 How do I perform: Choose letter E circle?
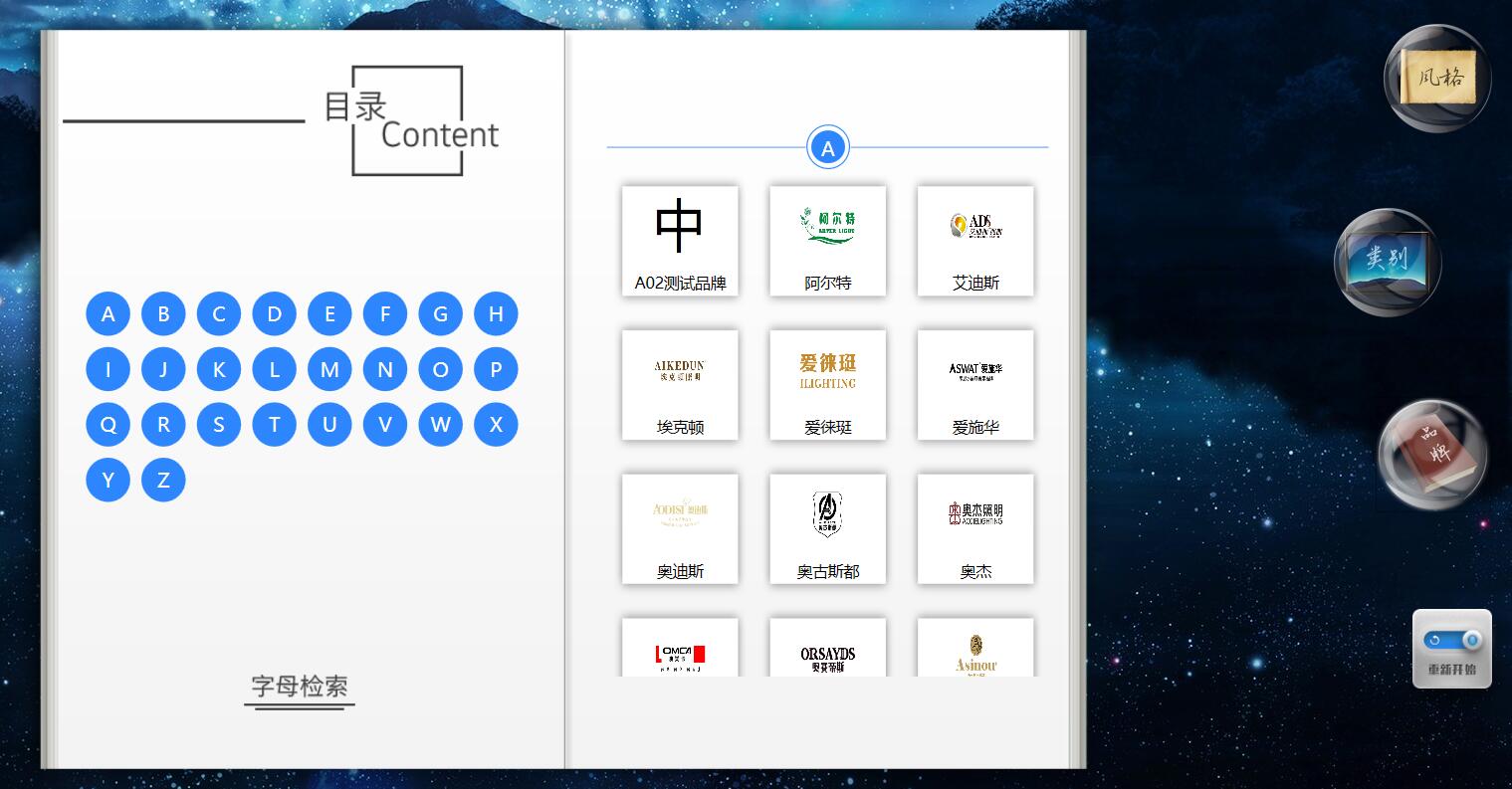pos(329,314)
